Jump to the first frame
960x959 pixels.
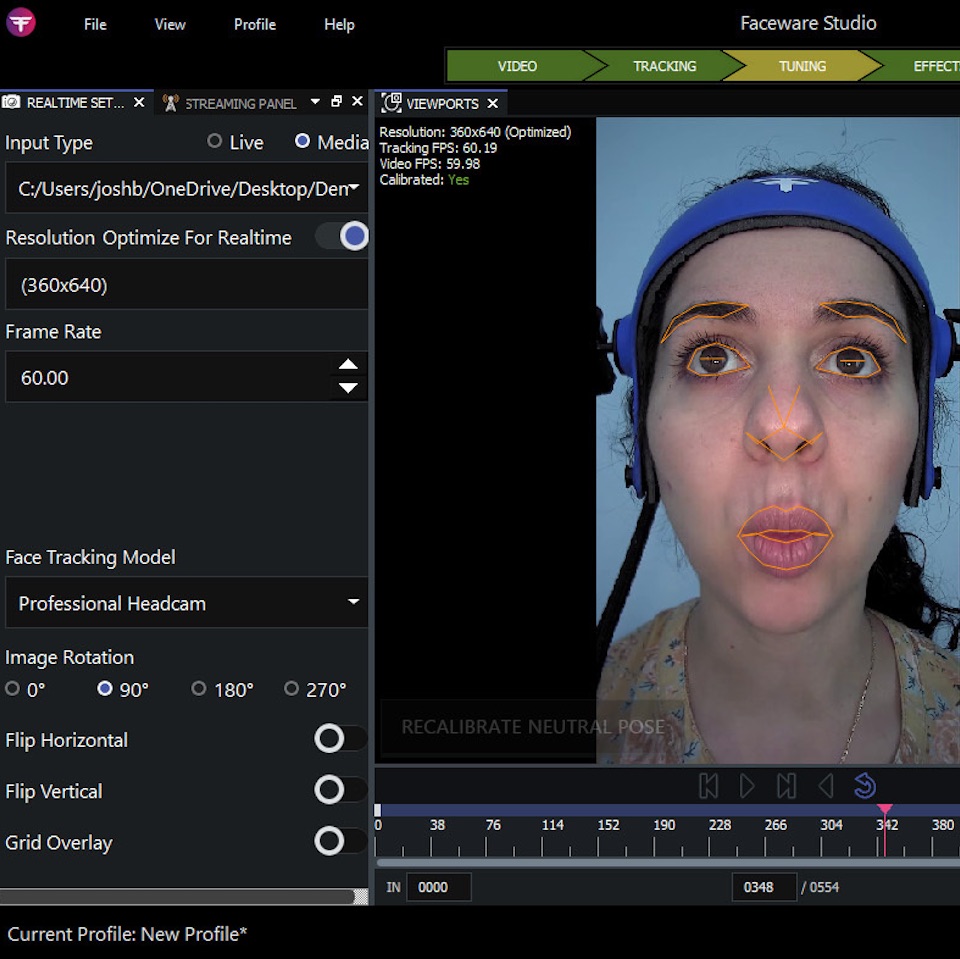(x=708, y=786)
